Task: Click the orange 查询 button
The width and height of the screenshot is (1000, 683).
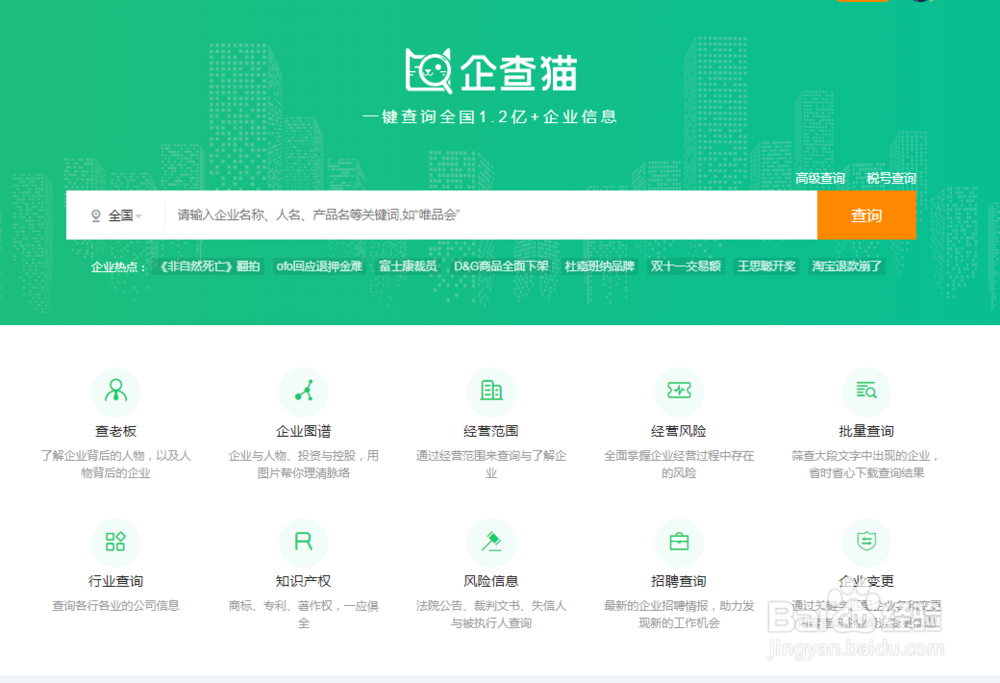Action: tap(867, 215)
